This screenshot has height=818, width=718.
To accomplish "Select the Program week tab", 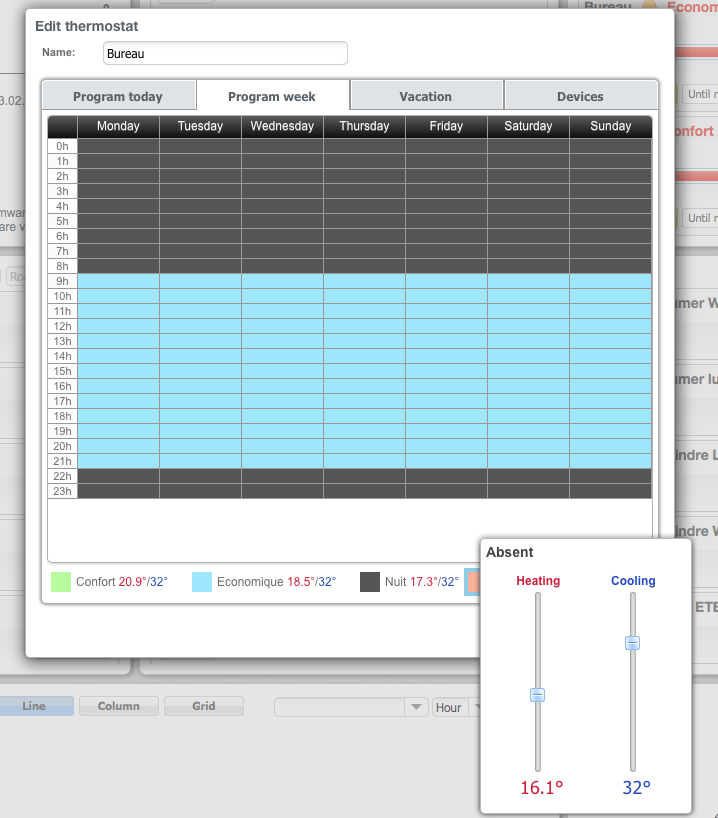I will [x=272, y=96].
